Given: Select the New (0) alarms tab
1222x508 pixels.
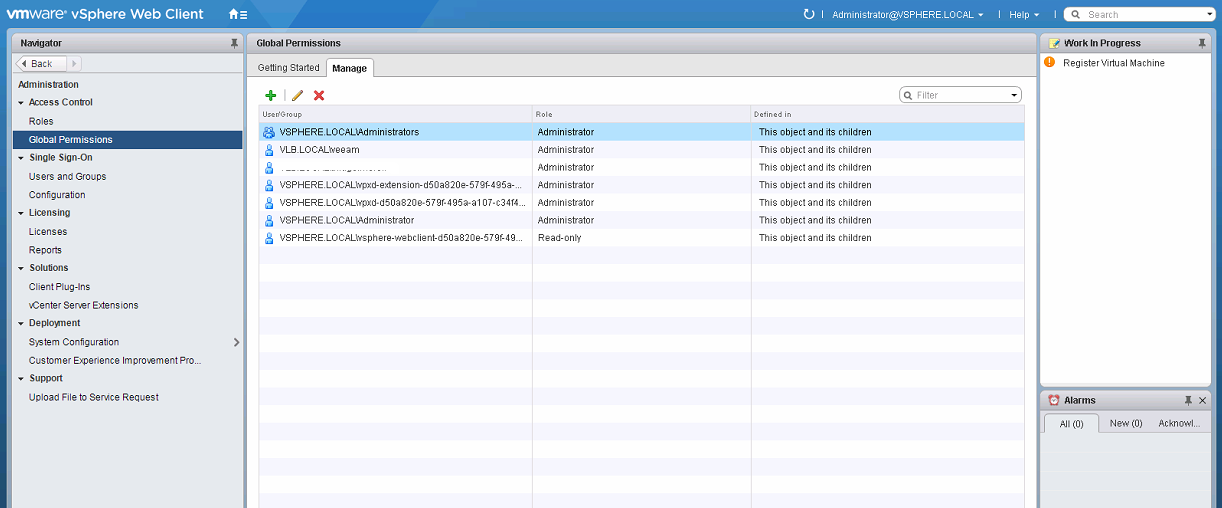Looking at the screenshot, I should [1126, 423].
